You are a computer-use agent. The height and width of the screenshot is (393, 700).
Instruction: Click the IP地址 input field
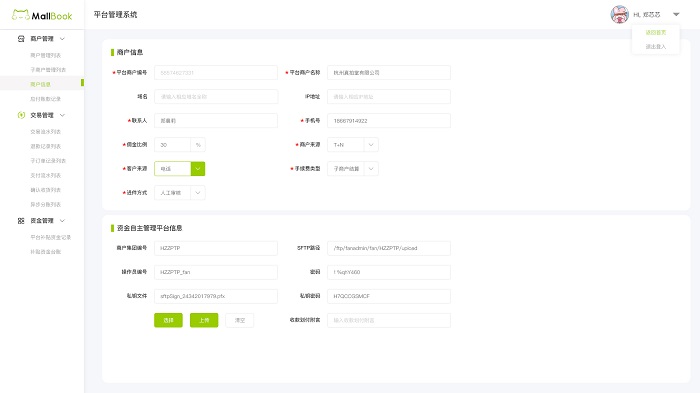coord(389,97)
